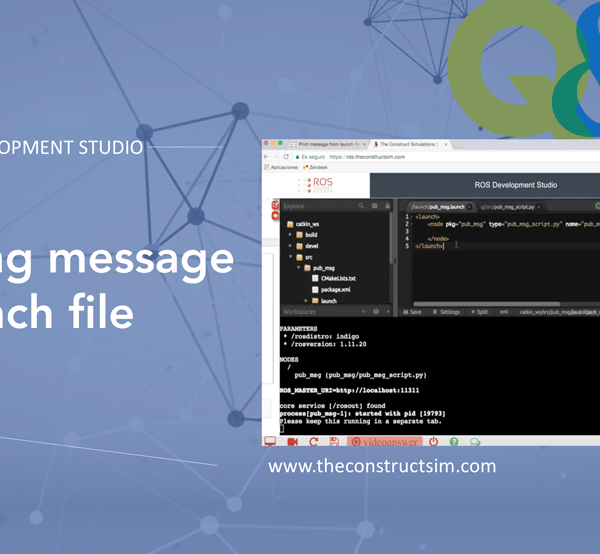This screenshot has height=554, width=600.
Task: Open Settings in the editor status bar
Action: click(x=446, y=312)
